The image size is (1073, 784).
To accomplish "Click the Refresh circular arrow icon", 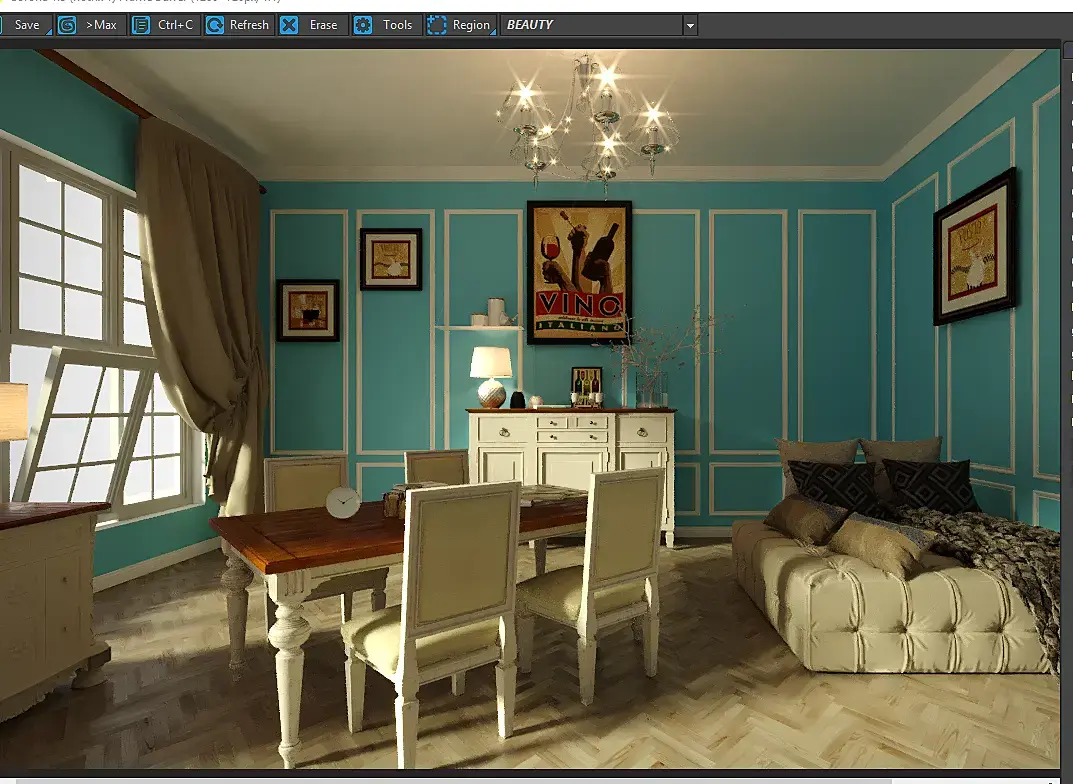I will (215, 25).
